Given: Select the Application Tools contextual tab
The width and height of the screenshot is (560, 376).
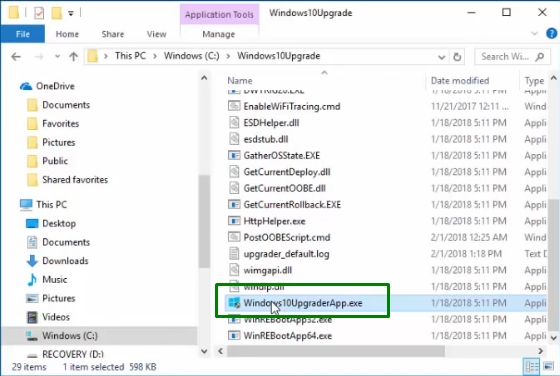Looking at the screenshot, I should [219, 15].
